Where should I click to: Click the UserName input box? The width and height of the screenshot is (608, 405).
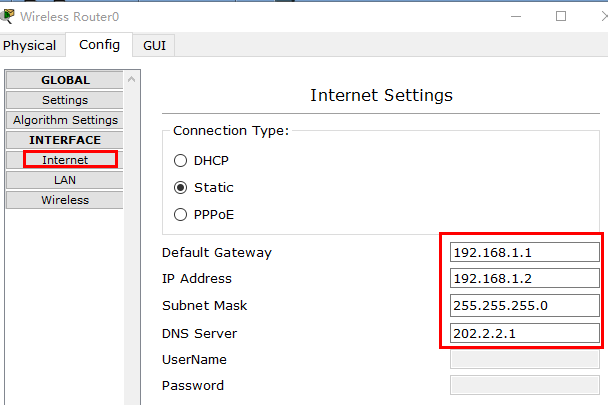click(x=524, y=359)
